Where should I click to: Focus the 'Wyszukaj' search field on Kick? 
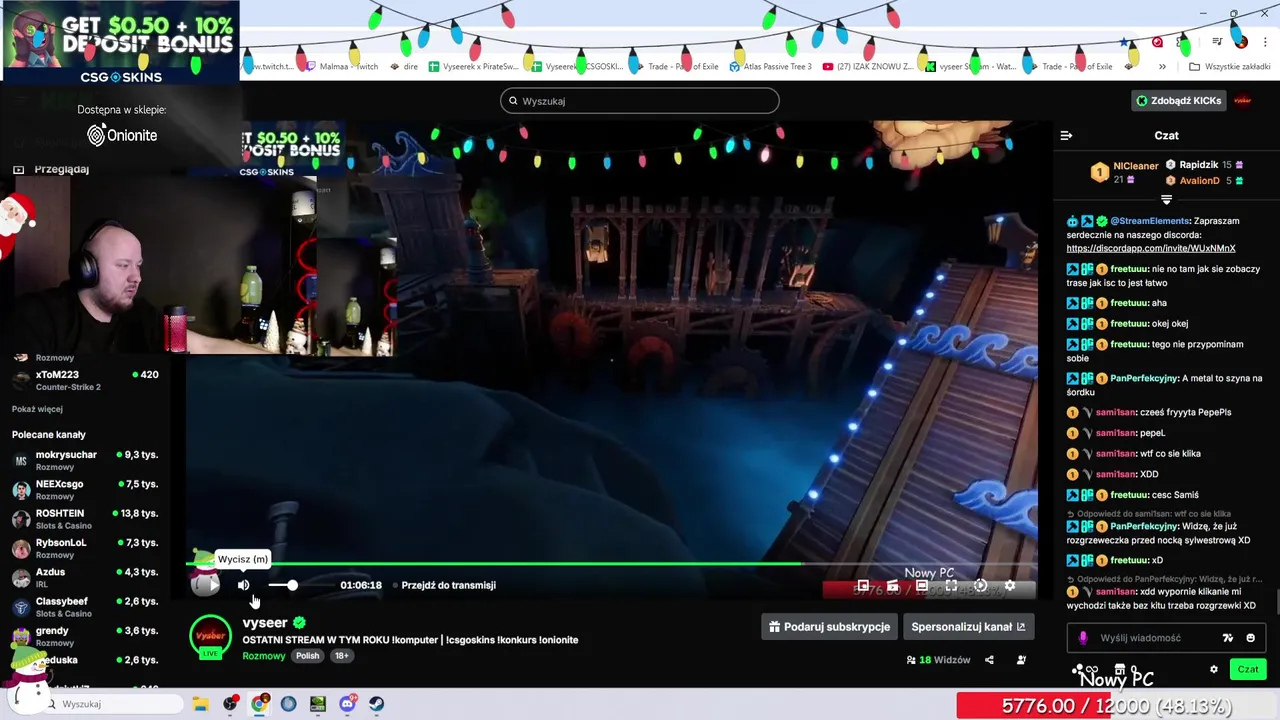[x=640, y=101]
